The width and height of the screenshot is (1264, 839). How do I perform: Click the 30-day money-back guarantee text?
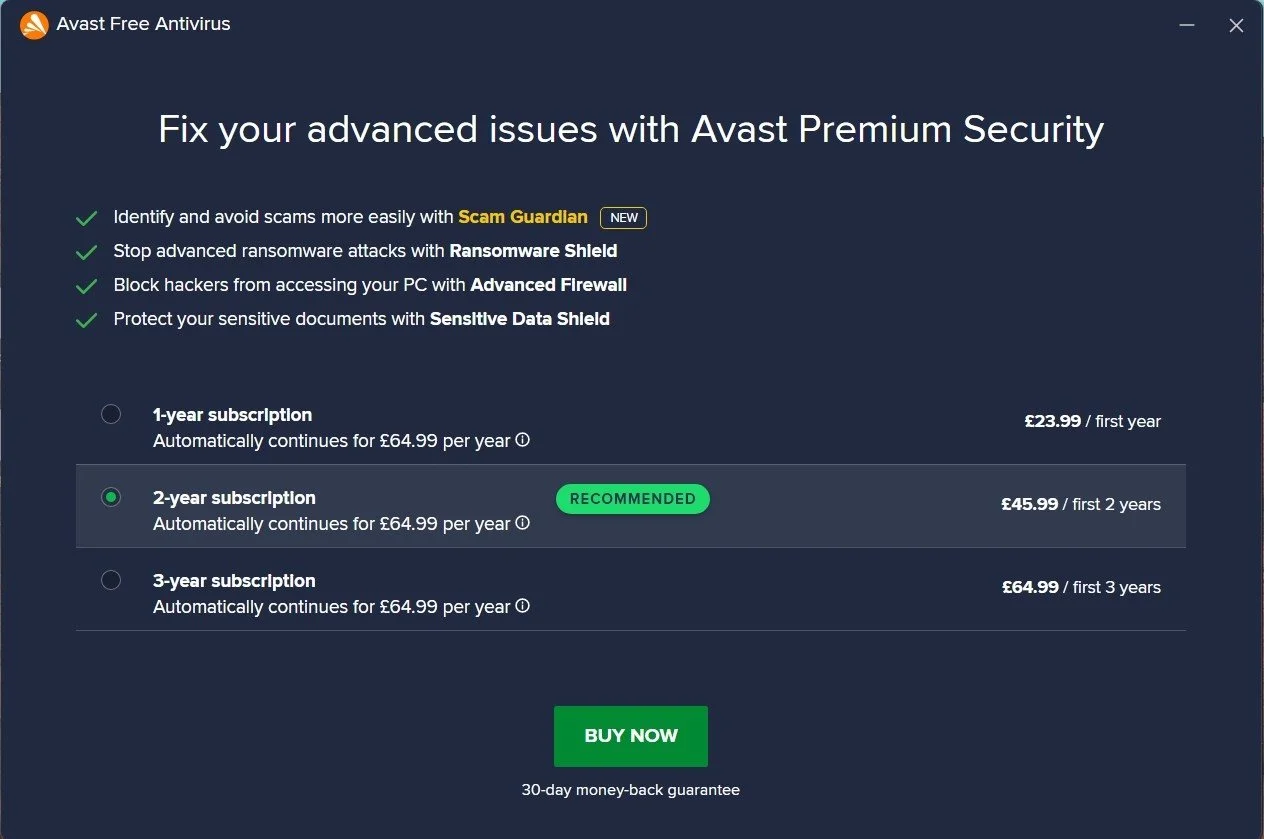tap(631, 789)
